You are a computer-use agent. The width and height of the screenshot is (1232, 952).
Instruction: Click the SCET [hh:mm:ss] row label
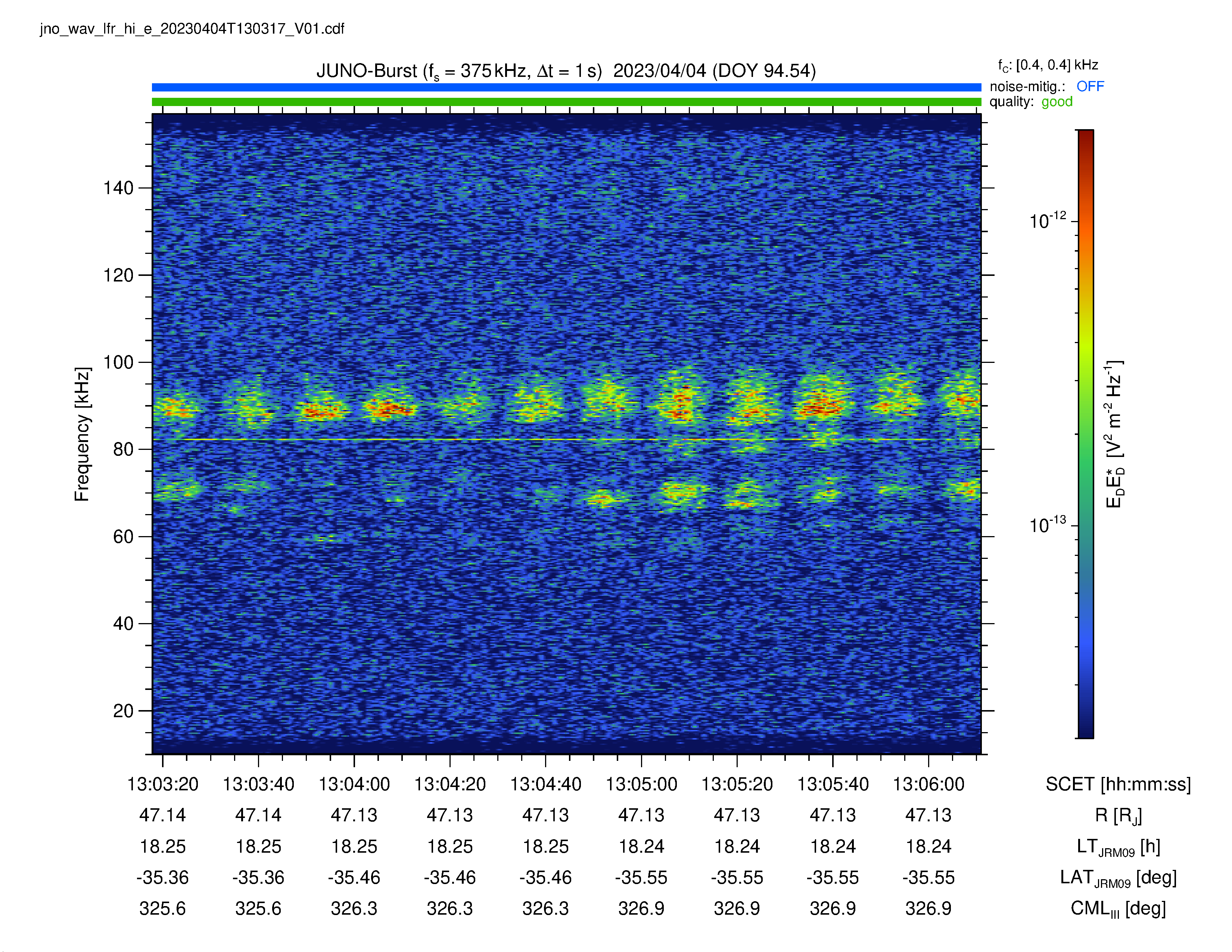(1118, 784)
